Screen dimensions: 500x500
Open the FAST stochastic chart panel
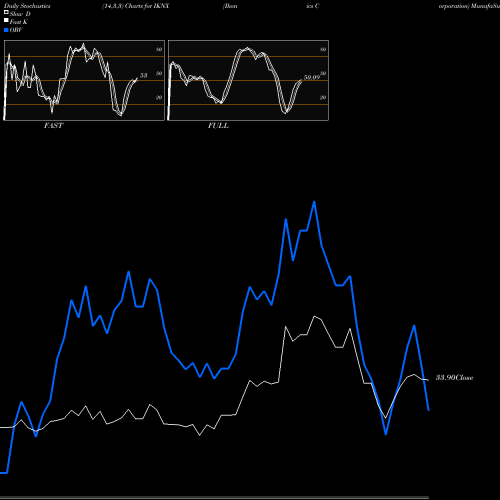pos(84,80)
